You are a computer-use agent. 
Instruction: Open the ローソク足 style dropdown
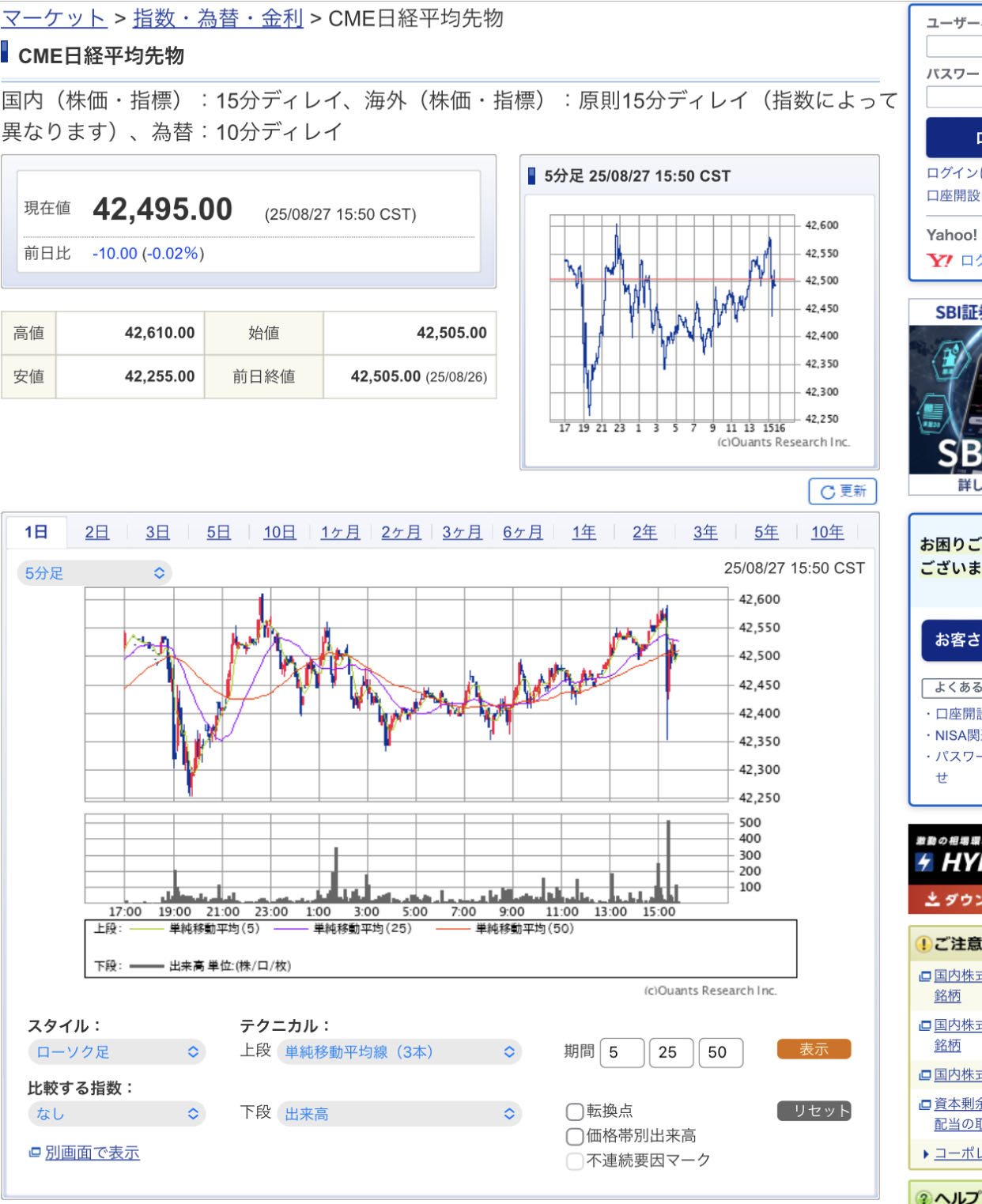tap(116, 1052)
